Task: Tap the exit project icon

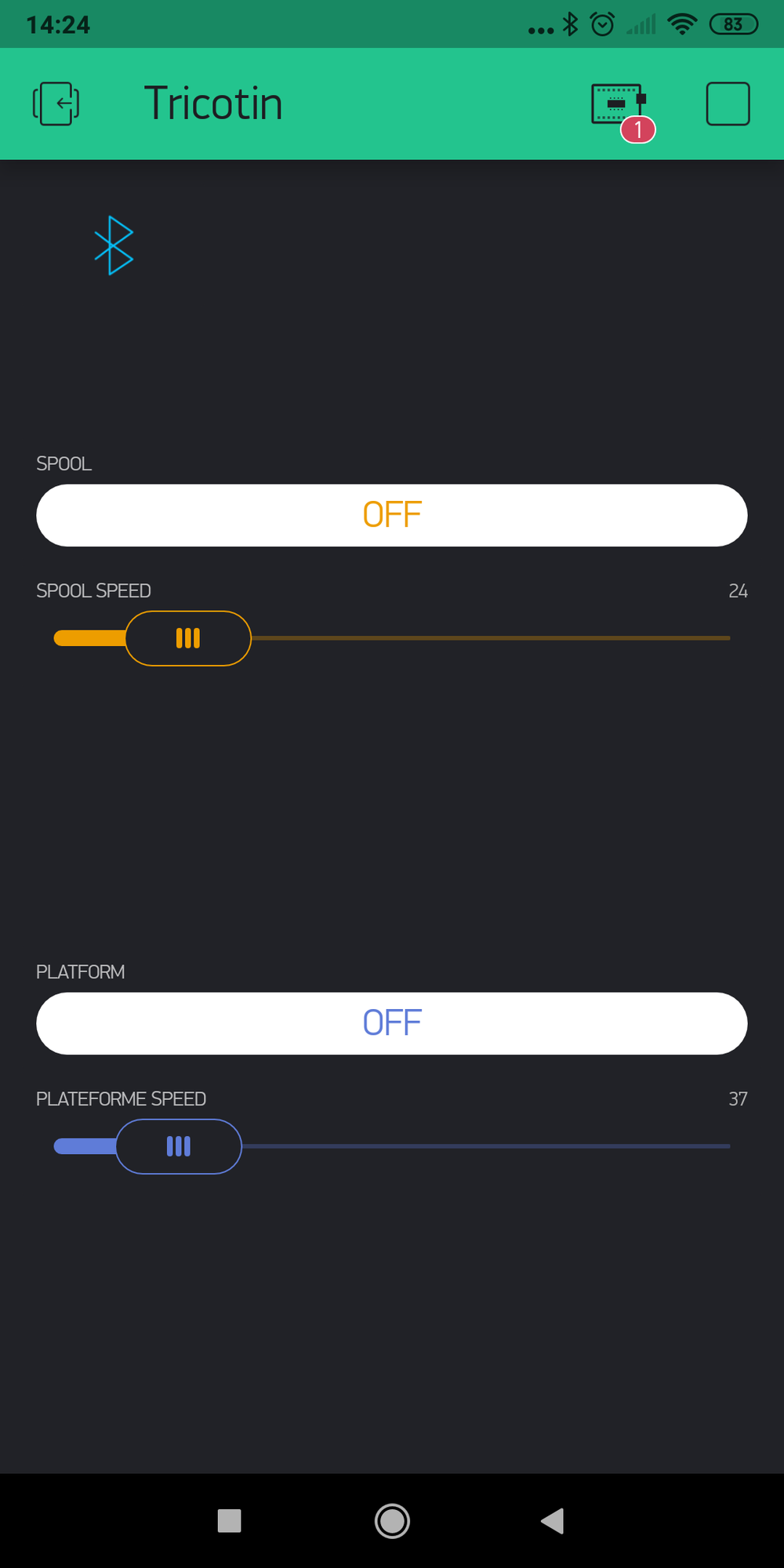Action: 56,103
